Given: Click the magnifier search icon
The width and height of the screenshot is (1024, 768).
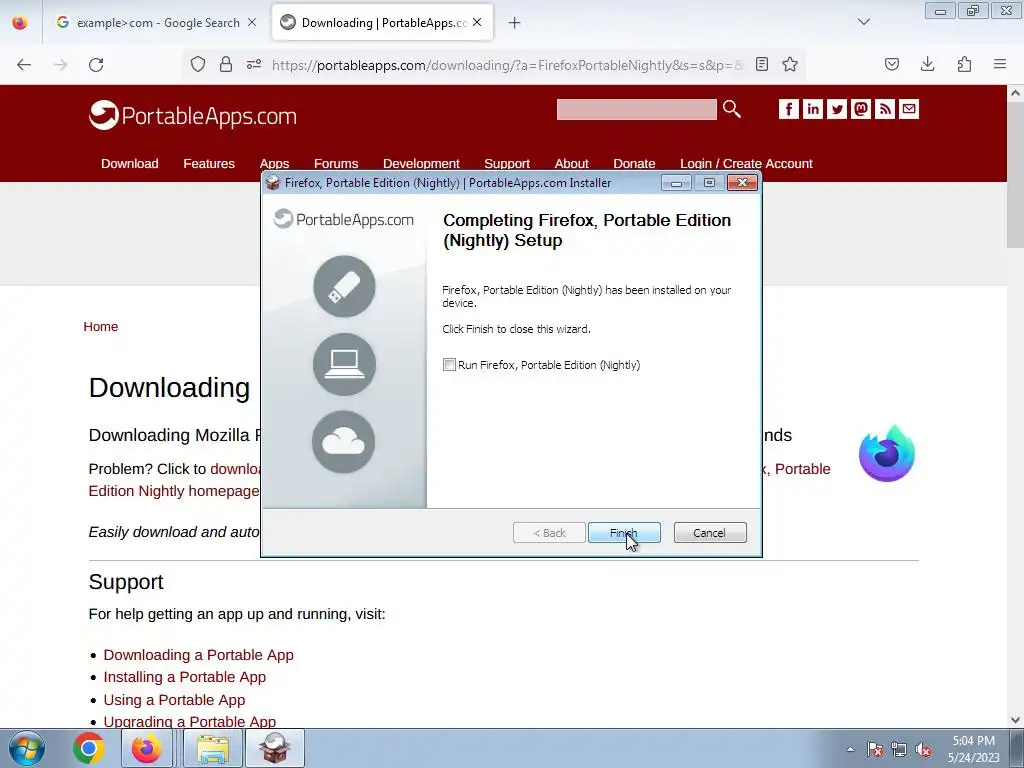Looking at the screenshot, I should pos(731,109).
